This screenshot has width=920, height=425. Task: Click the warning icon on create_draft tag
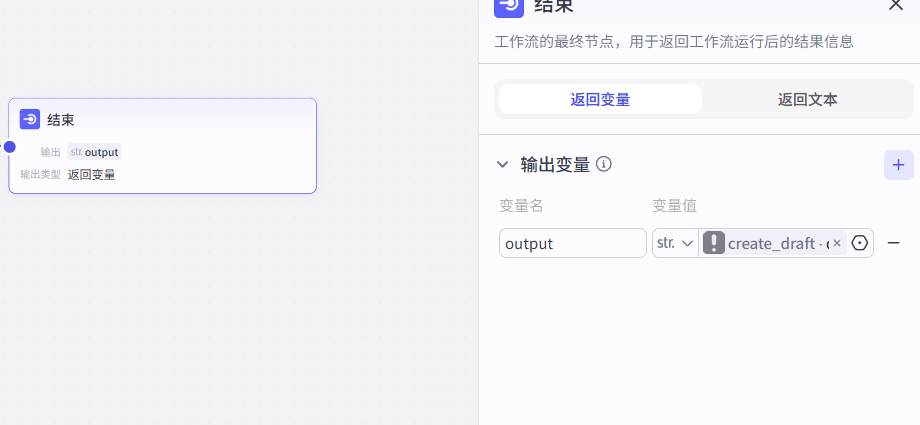point(714,243)
